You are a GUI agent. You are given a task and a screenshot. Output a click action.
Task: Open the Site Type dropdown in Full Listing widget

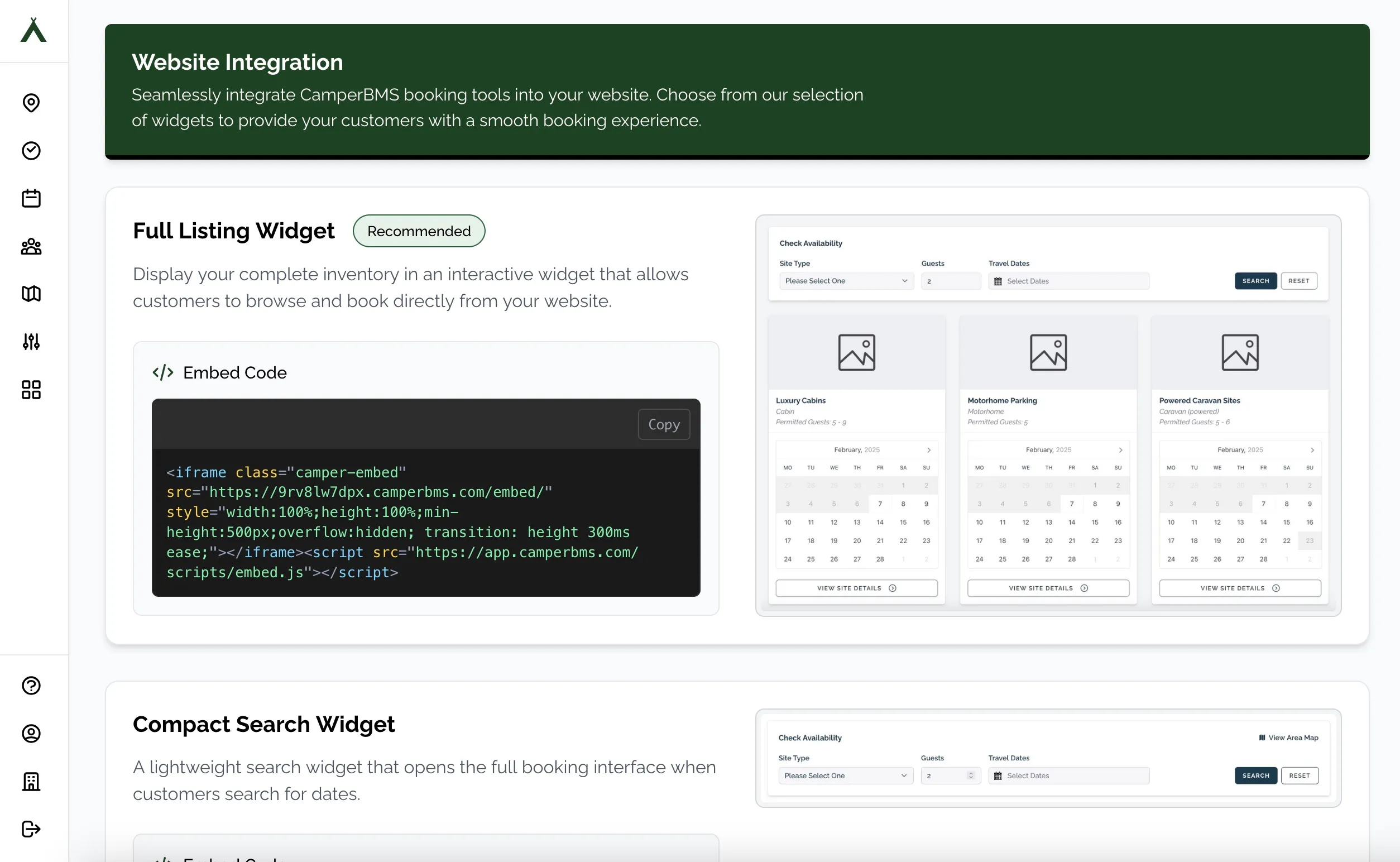click(x=845, y=280)
